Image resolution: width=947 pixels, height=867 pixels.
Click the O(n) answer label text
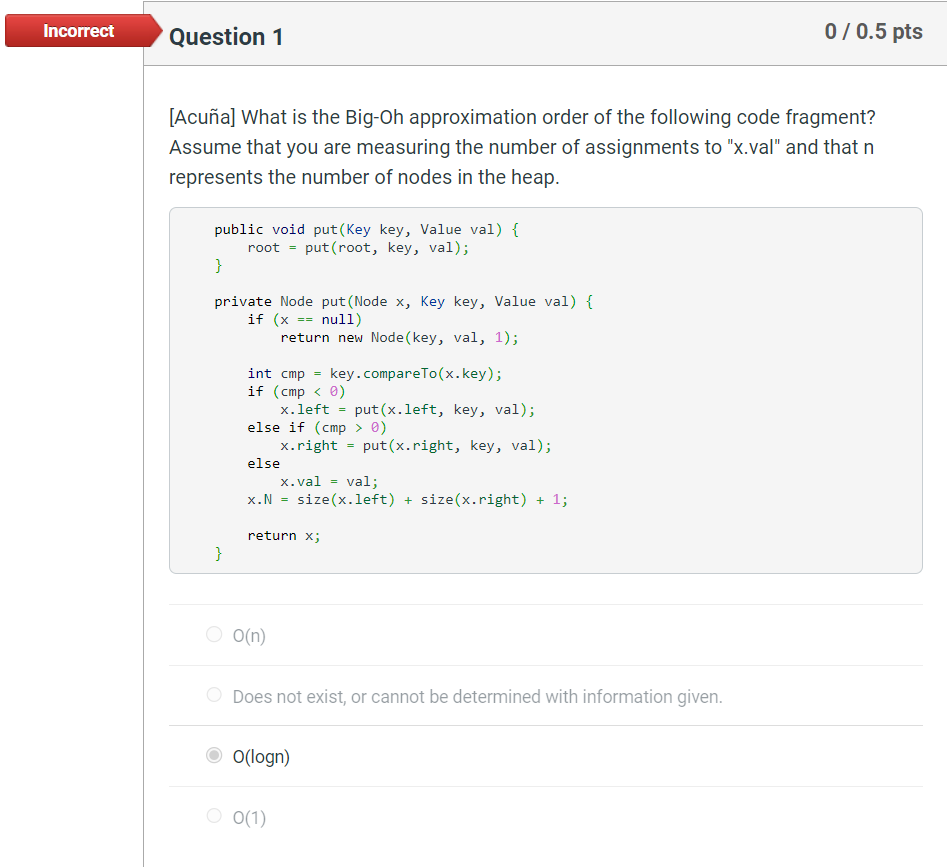point(249,634)
